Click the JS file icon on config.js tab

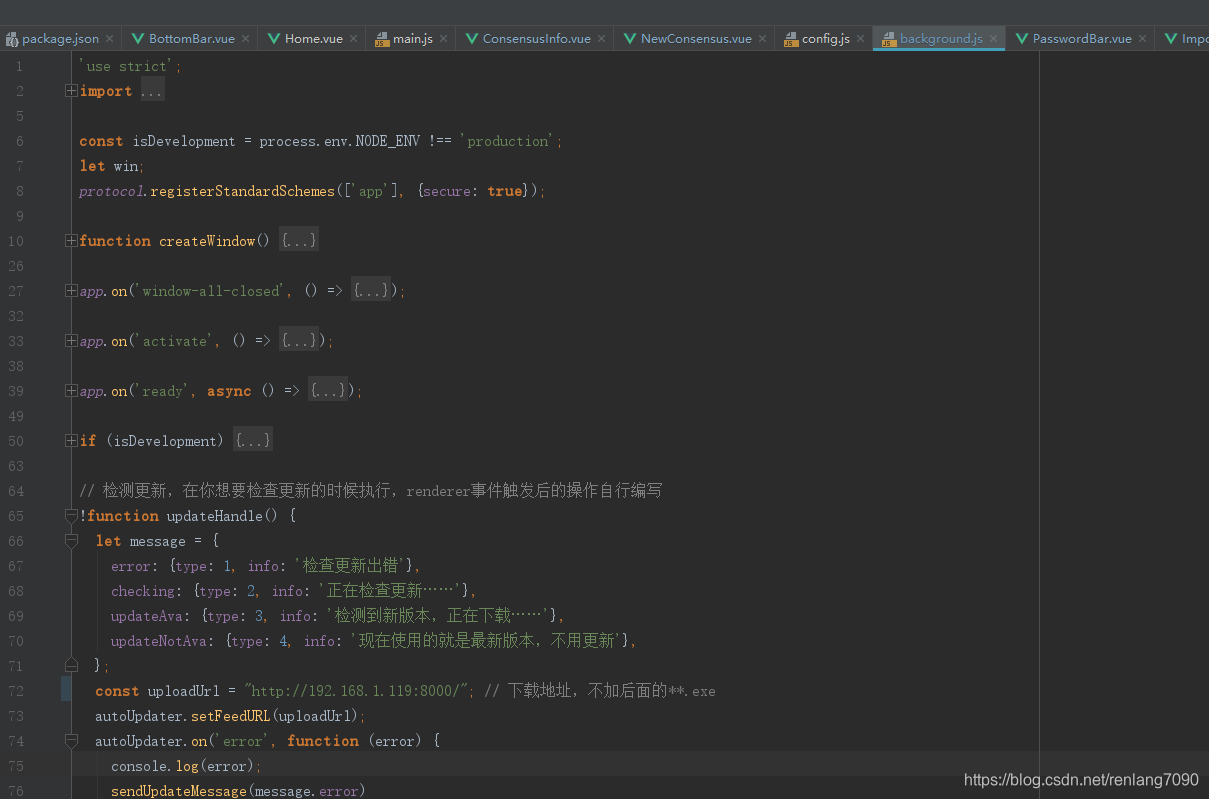791,39
